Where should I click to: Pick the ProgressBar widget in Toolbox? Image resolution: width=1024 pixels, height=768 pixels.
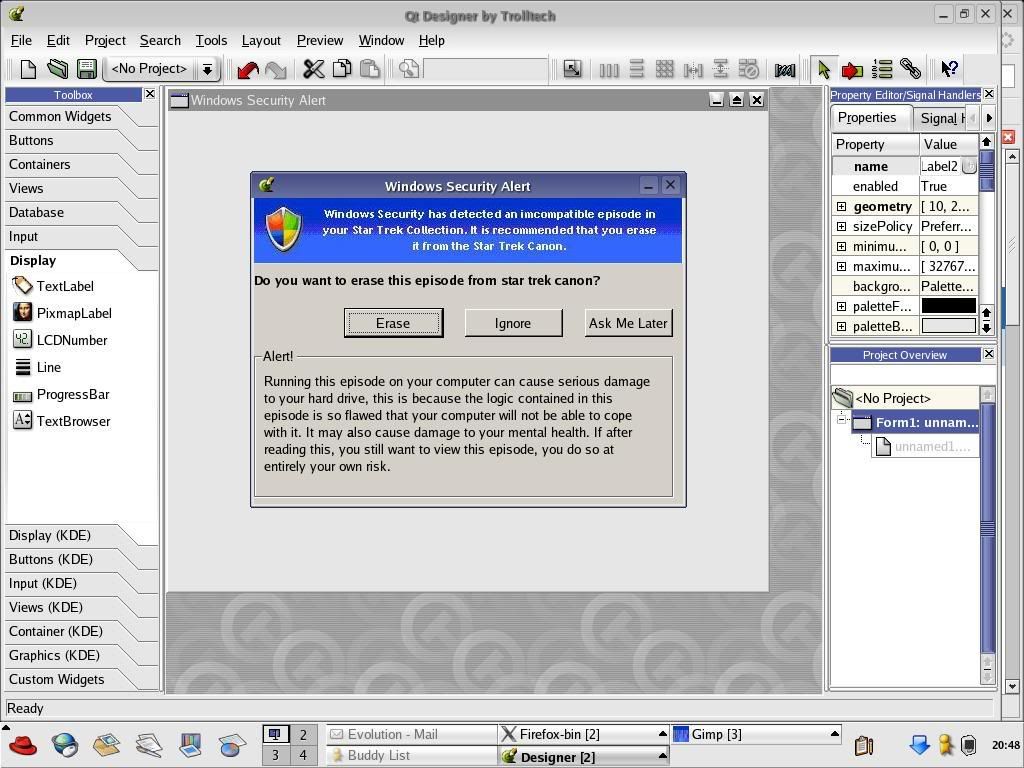61,394
